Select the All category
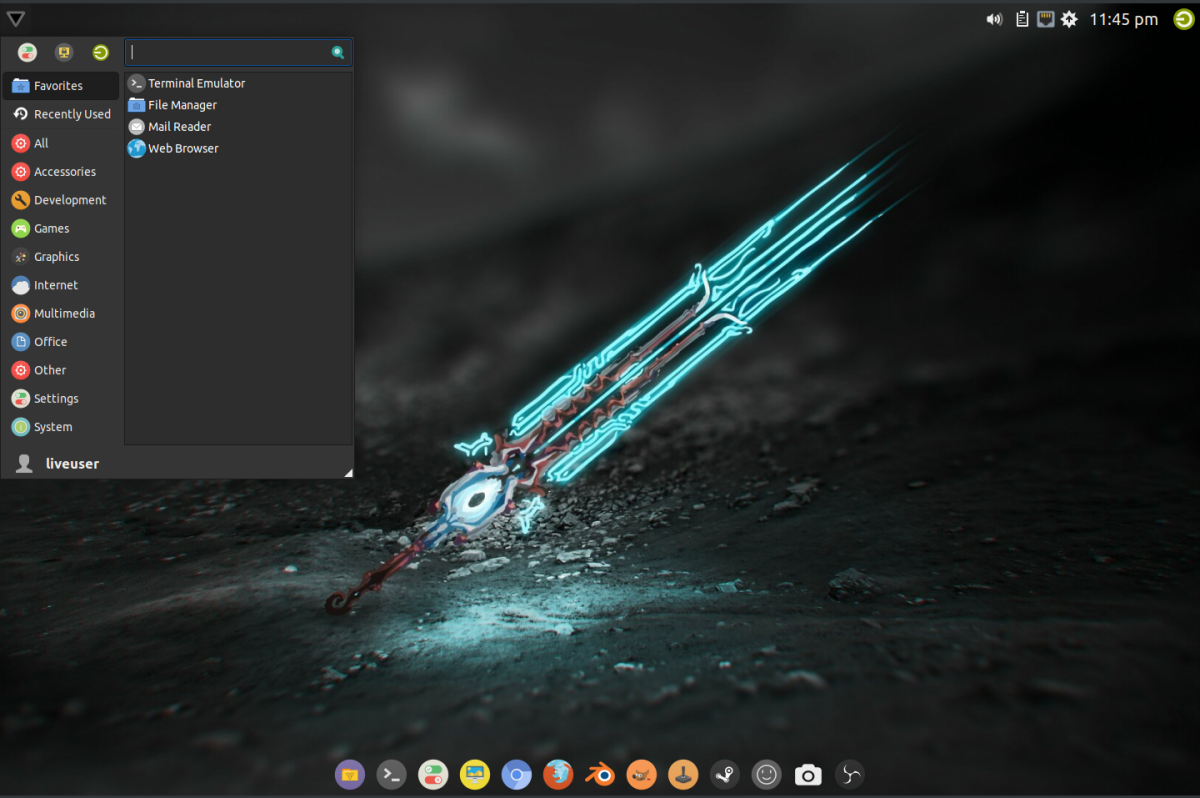 pos(61,143)
